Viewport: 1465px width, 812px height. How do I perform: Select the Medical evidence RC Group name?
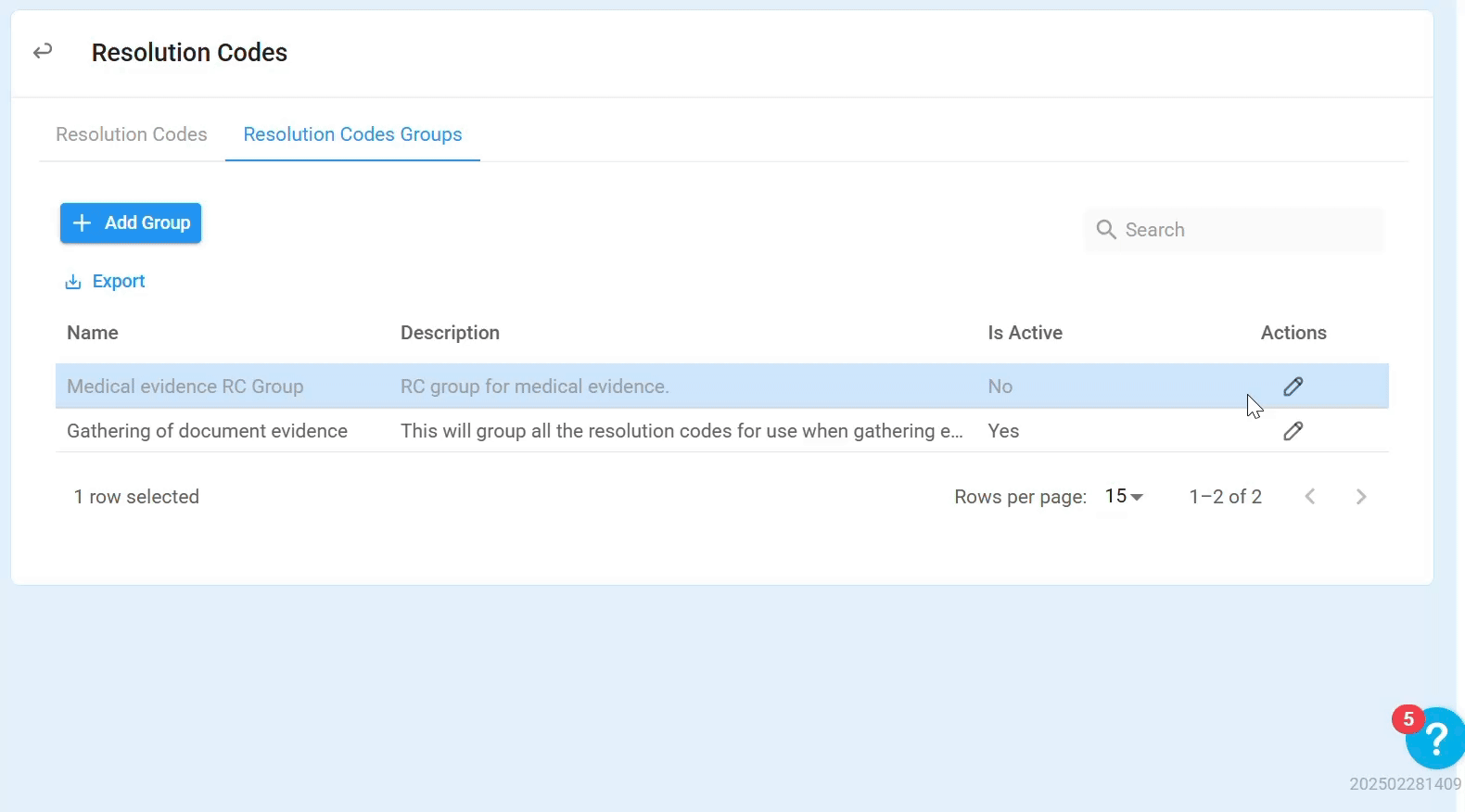pos(185,387)
